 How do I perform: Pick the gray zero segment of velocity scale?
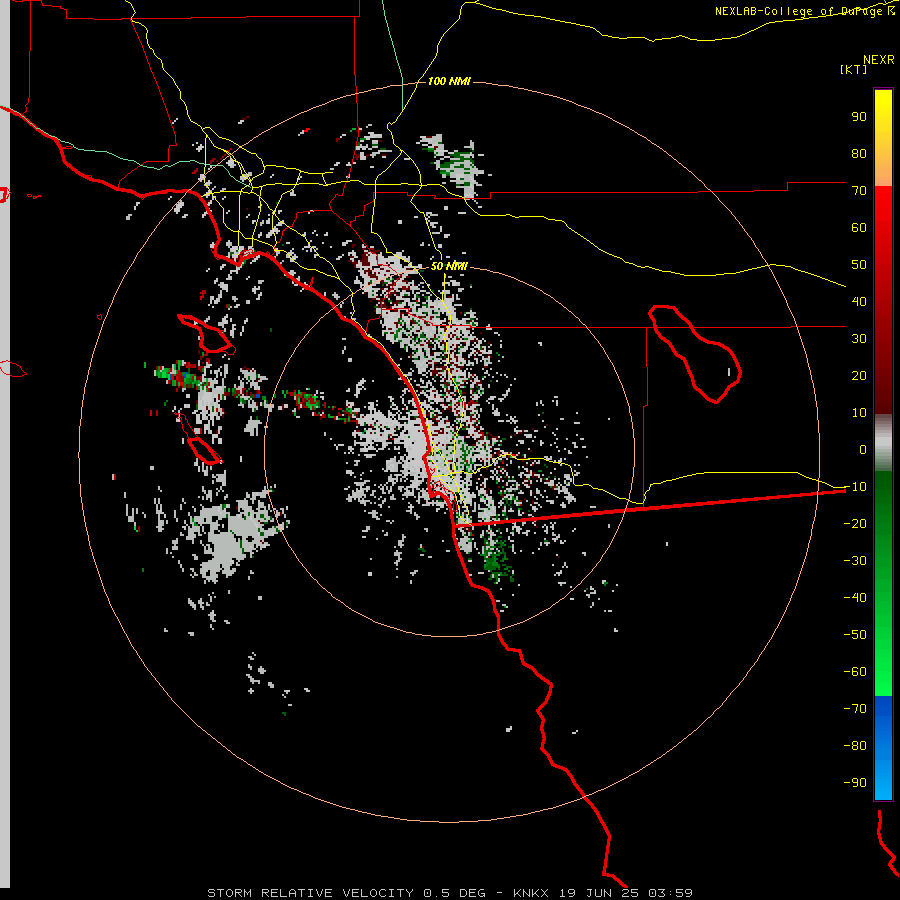click(883, 442)
